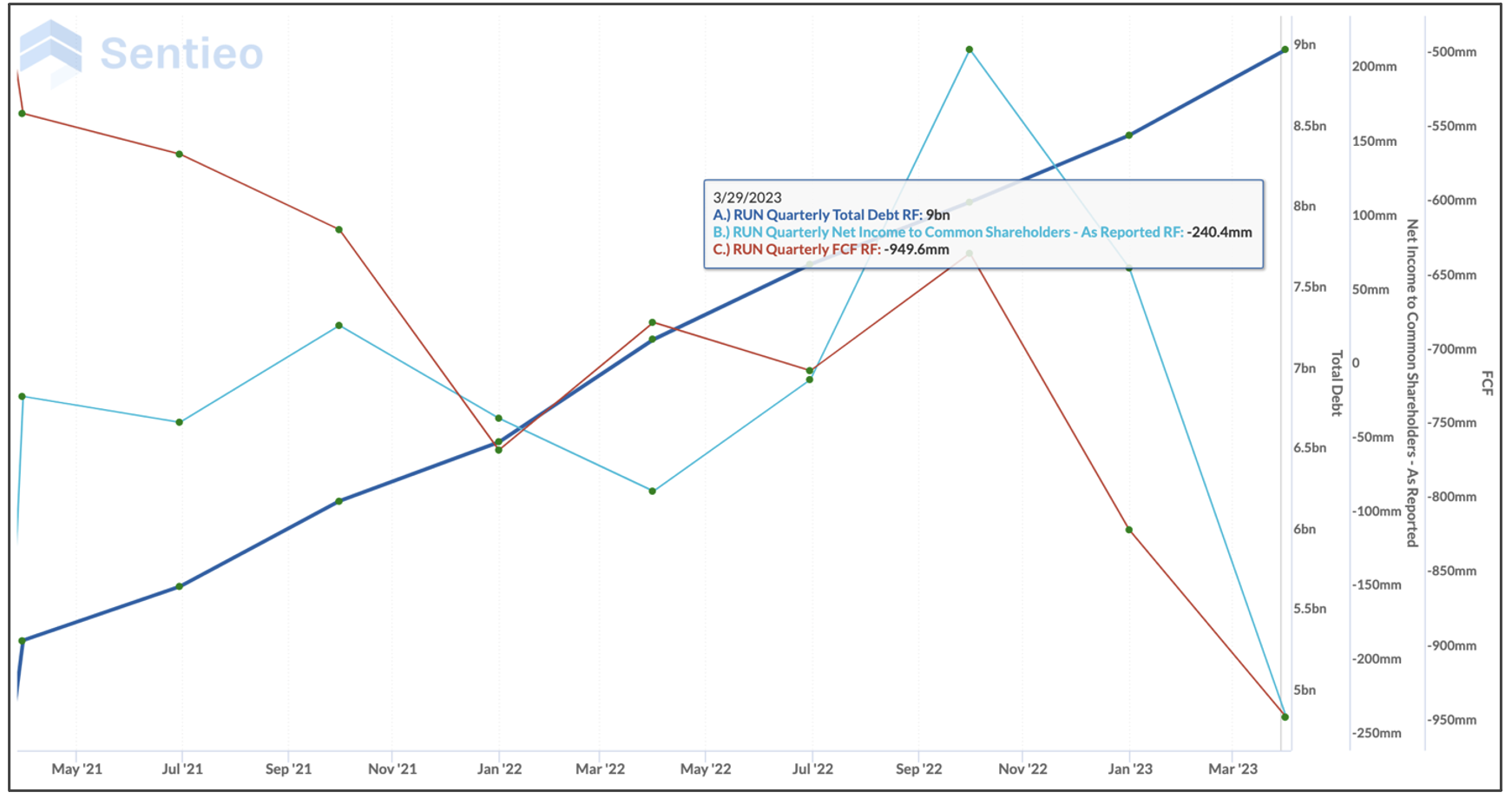Click the -950mm tick on FCF axis
The width and height of the screenshot is (1512, 799).
point(1451,720)
